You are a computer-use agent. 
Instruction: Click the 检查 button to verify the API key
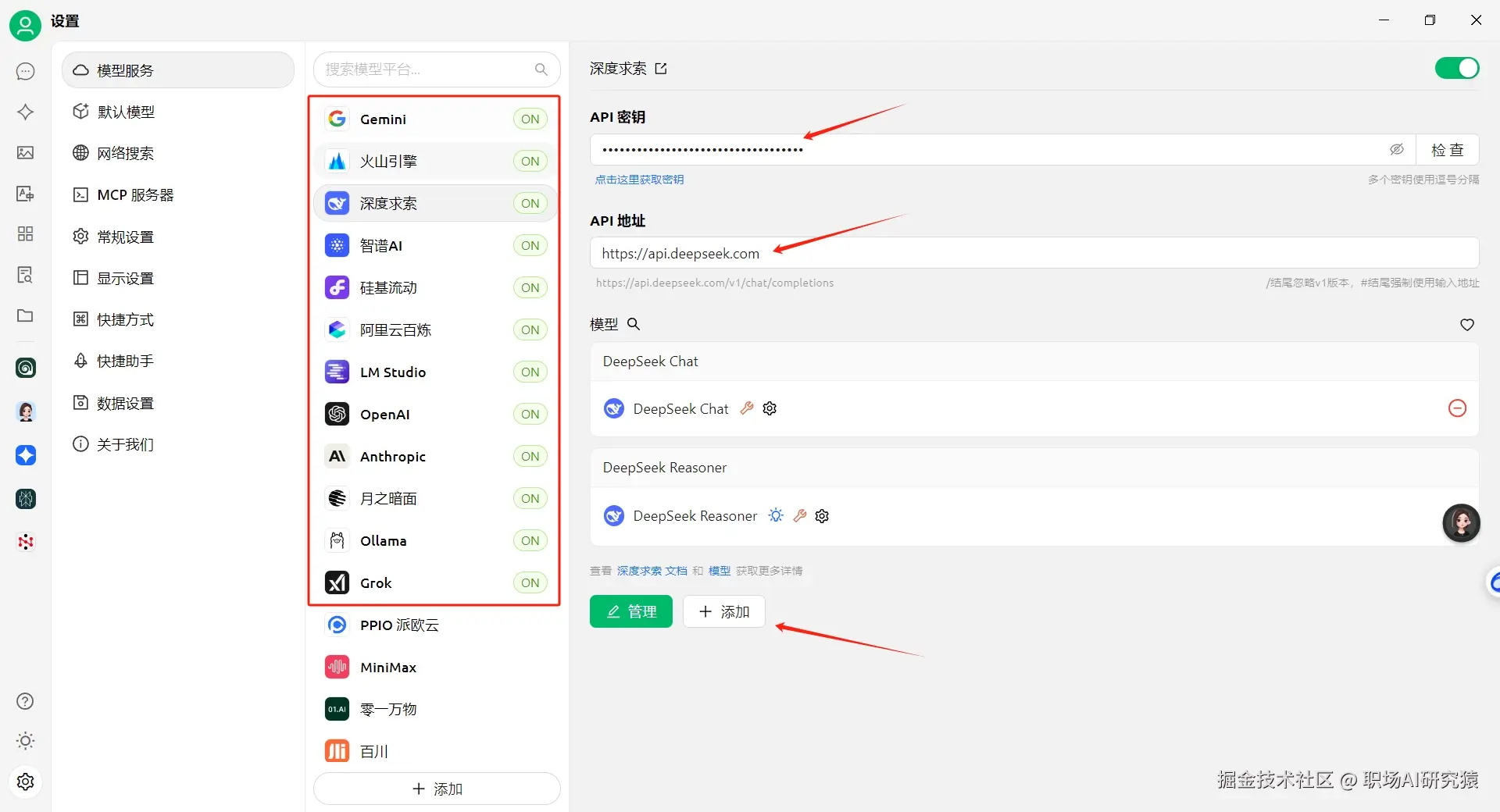pos(1448,149)
